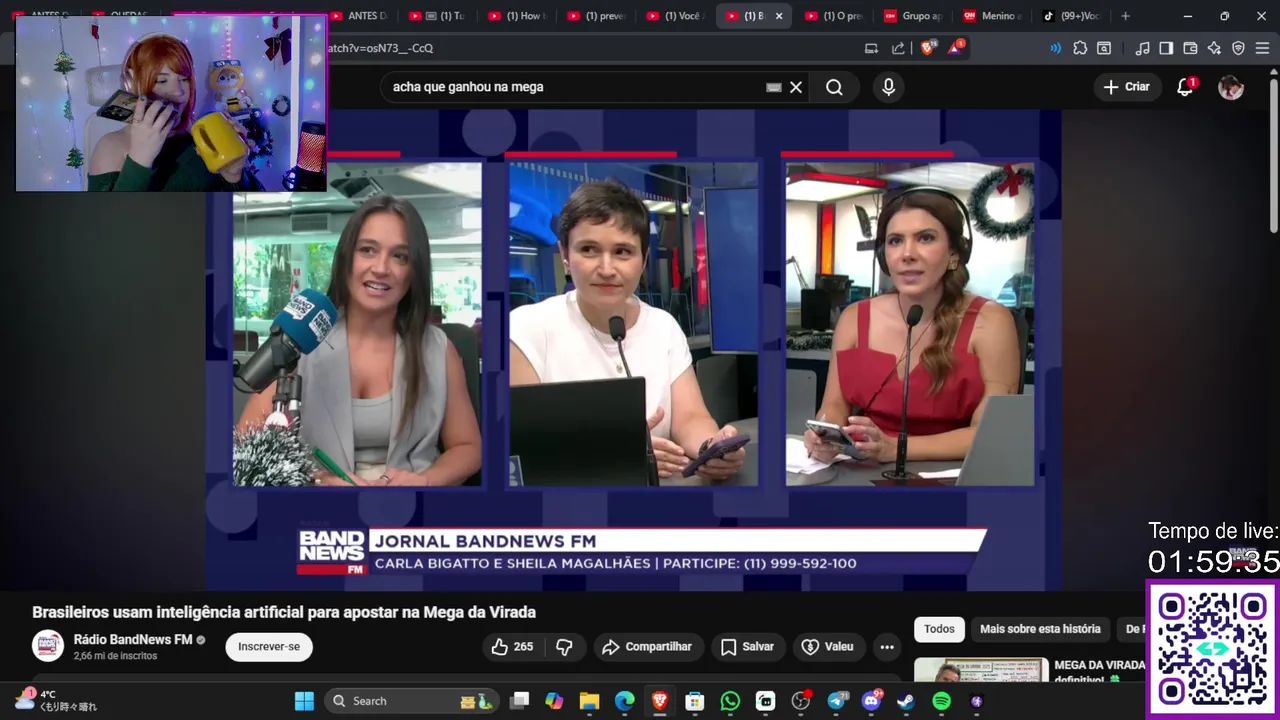Click the Brave Shields lion icon
Viewport: 1280px width, 720px height.
point(927,47)
